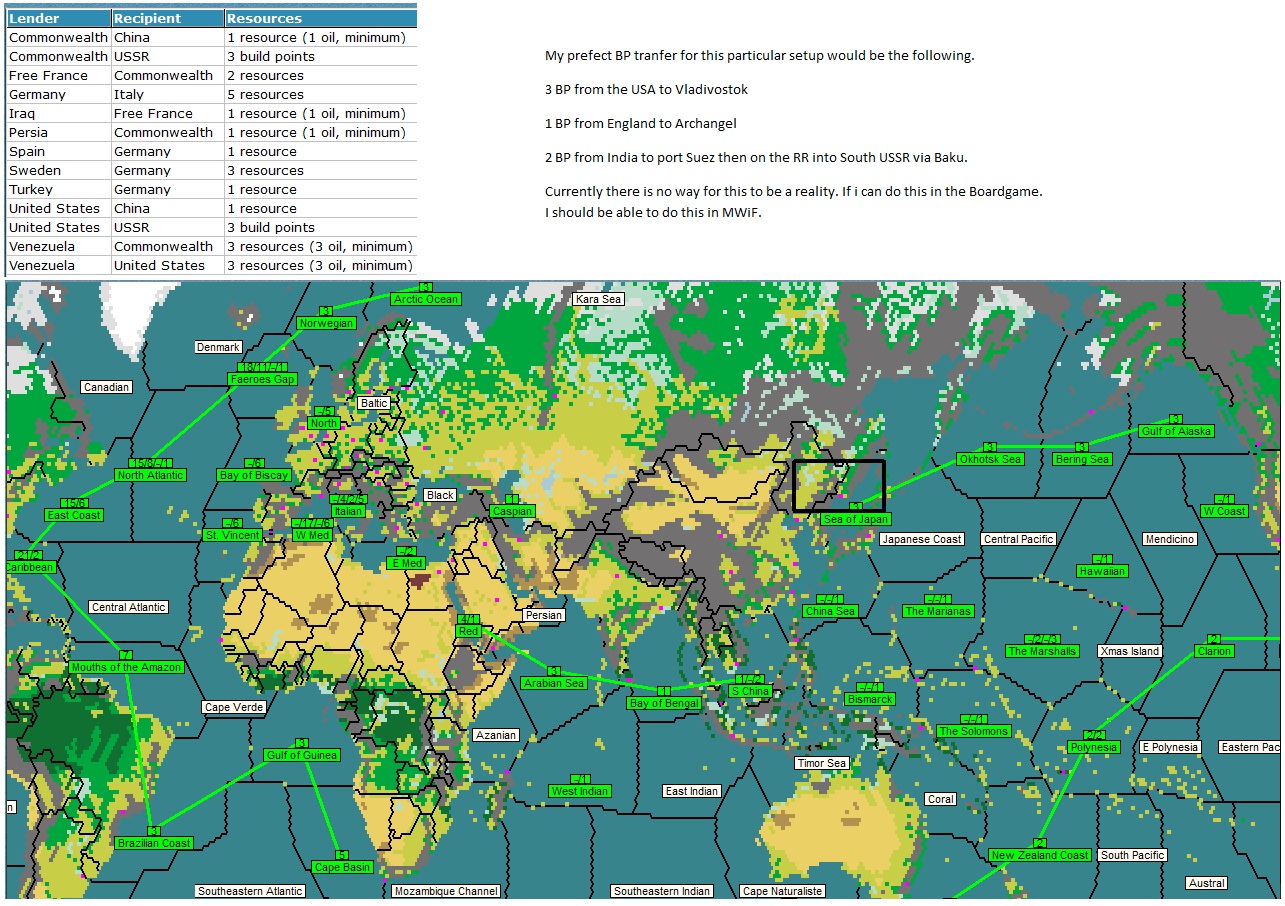Image resolution: width=1285 pixels, height=906 pixels.
Task: Select the Sweden lender cell
Action: click(x=58, y=170)
